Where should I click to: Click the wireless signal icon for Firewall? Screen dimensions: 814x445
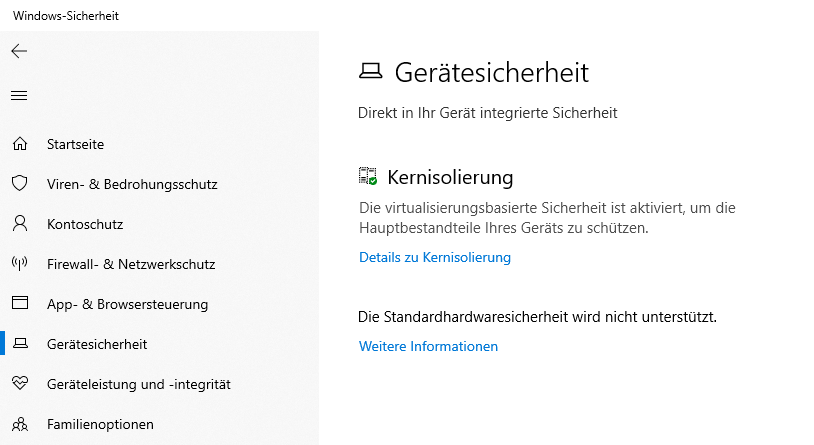tap(19, 264)
